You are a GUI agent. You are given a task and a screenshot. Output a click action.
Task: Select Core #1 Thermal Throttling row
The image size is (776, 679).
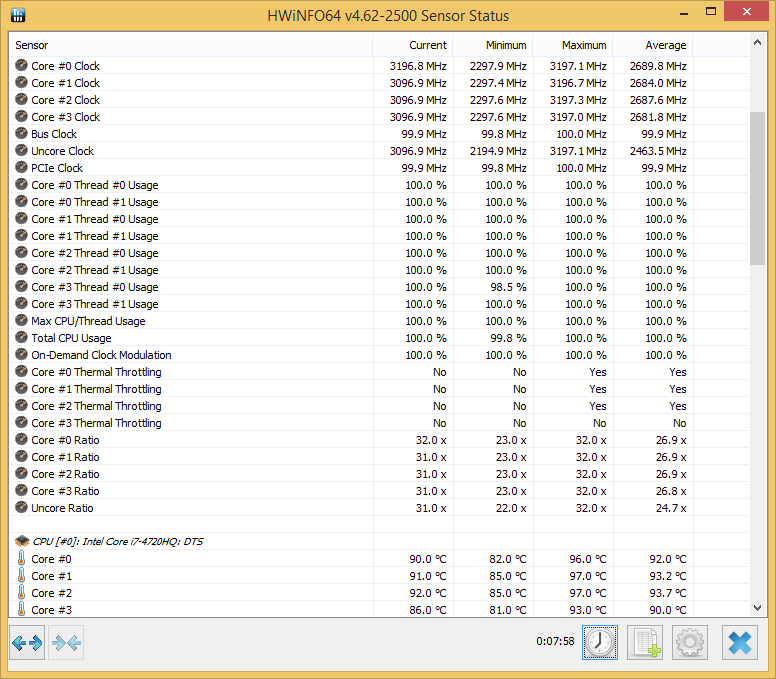tap(379, 389)
